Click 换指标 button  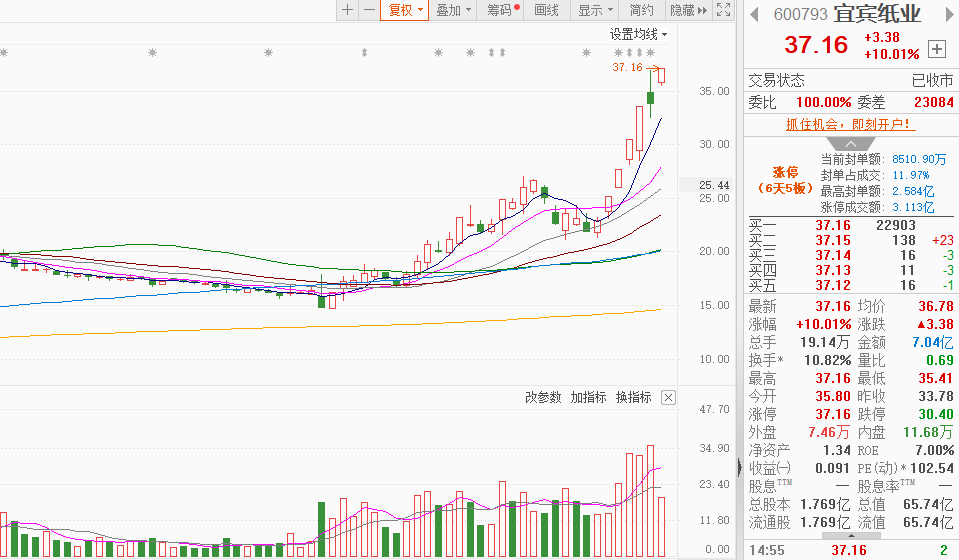[634, 397]
